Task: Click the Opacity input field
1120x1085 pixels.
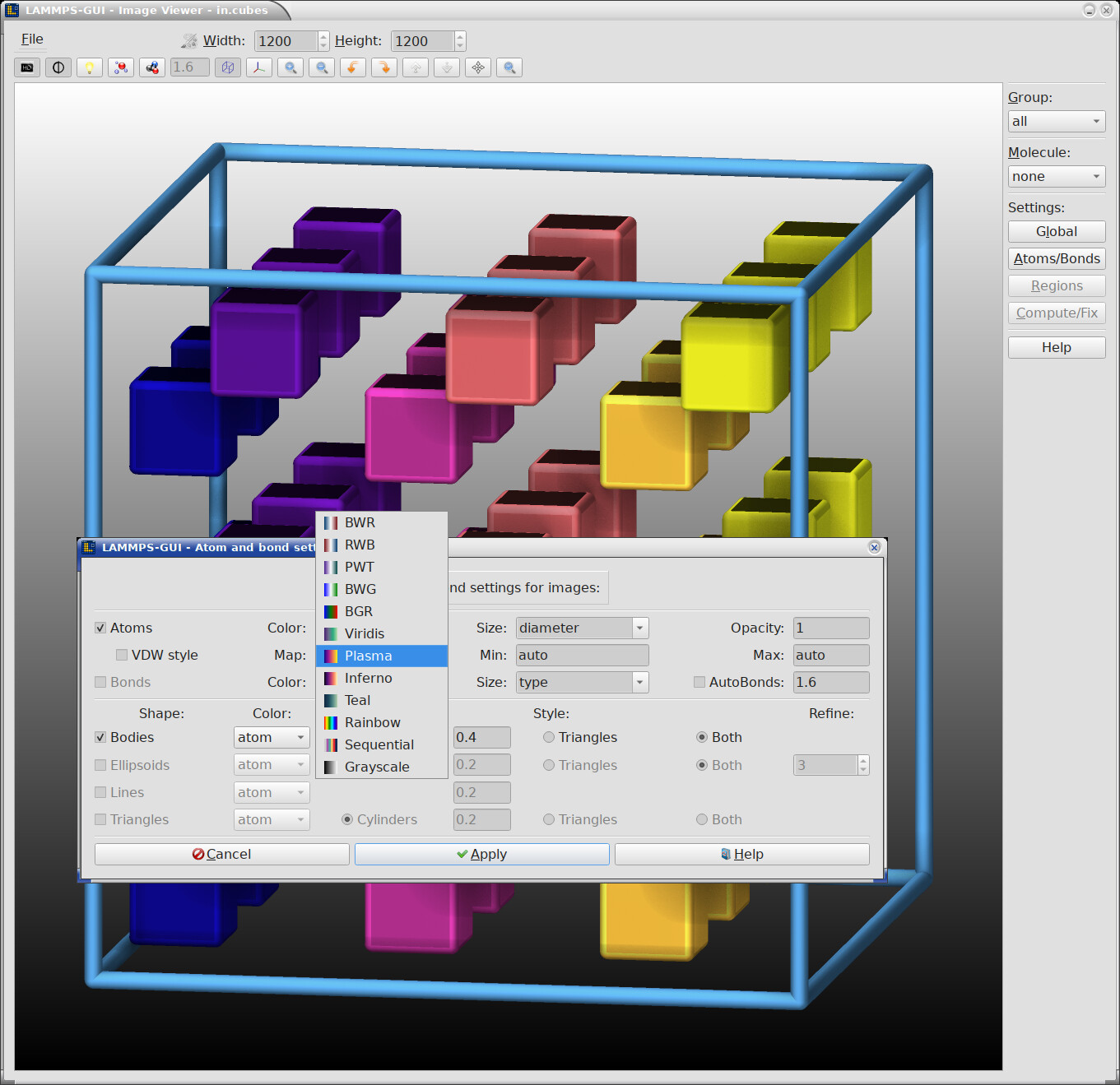Action: [830, 628]
